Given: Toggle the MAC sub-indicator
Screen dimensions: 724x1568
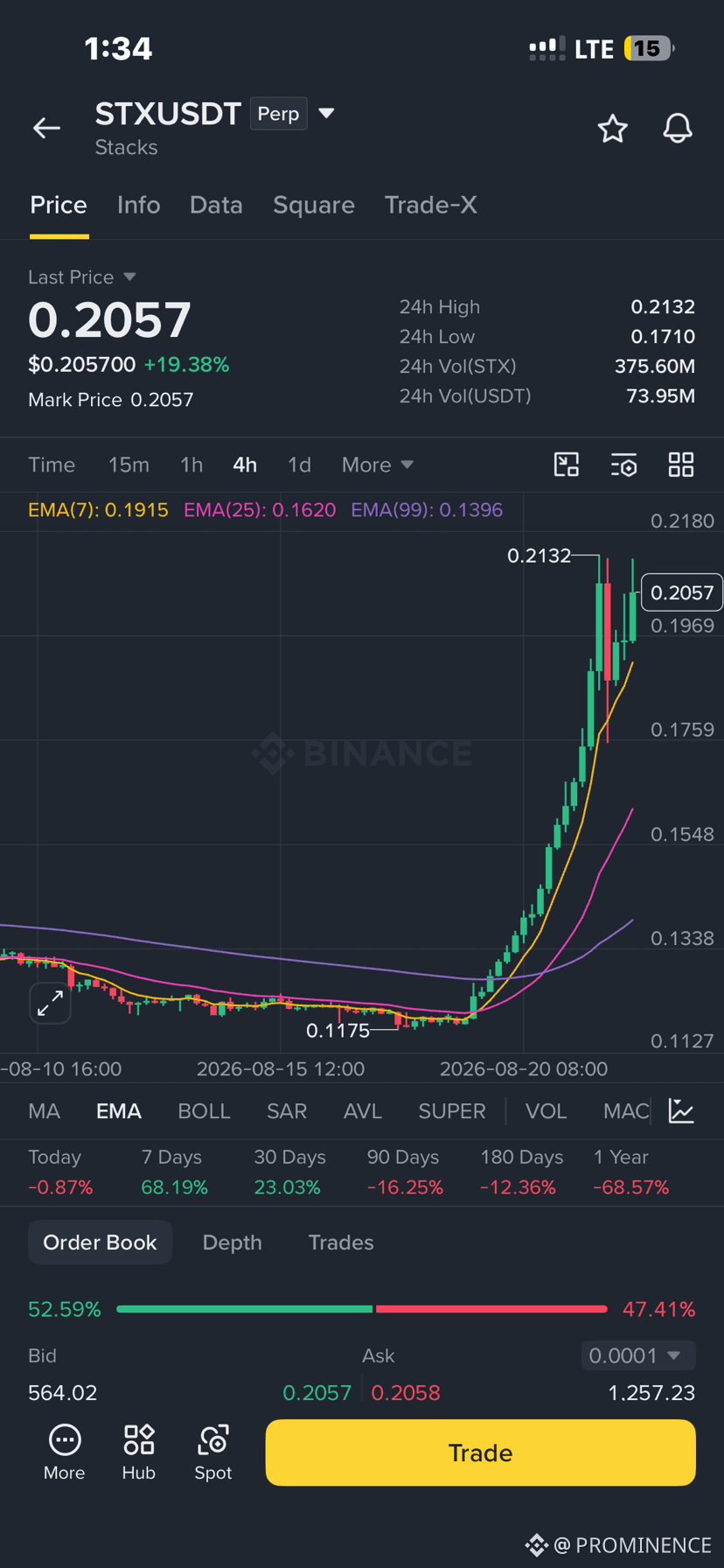Looking at the screenshot, I should coord(626,1111).
